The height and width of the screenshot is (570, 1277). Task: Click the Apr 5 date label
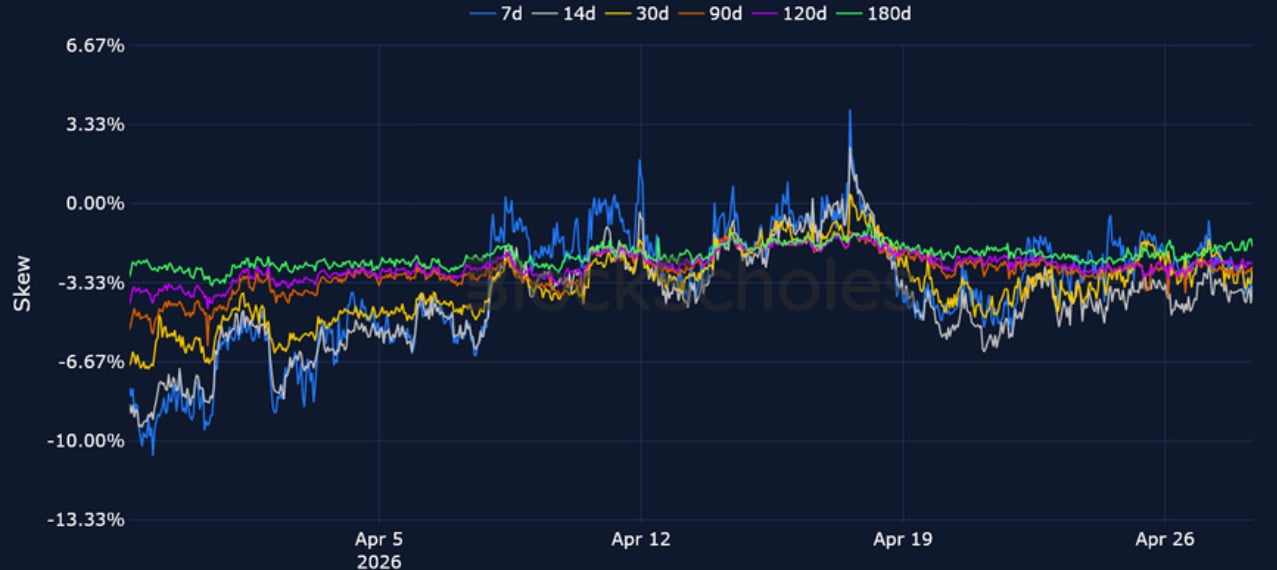pos(379,540)
